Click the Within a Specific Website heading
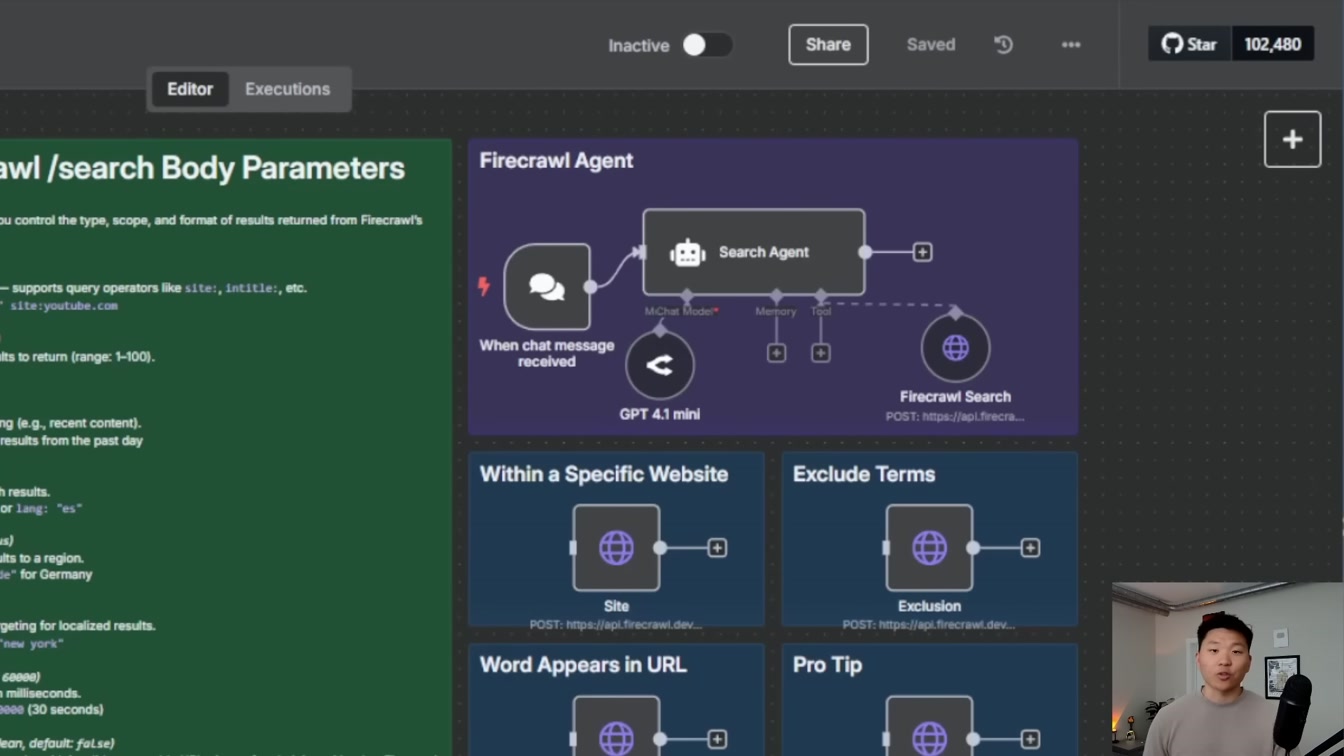The height and width of the screenshot is (756, 1344). pyautogui.click(x=604, y=474)
